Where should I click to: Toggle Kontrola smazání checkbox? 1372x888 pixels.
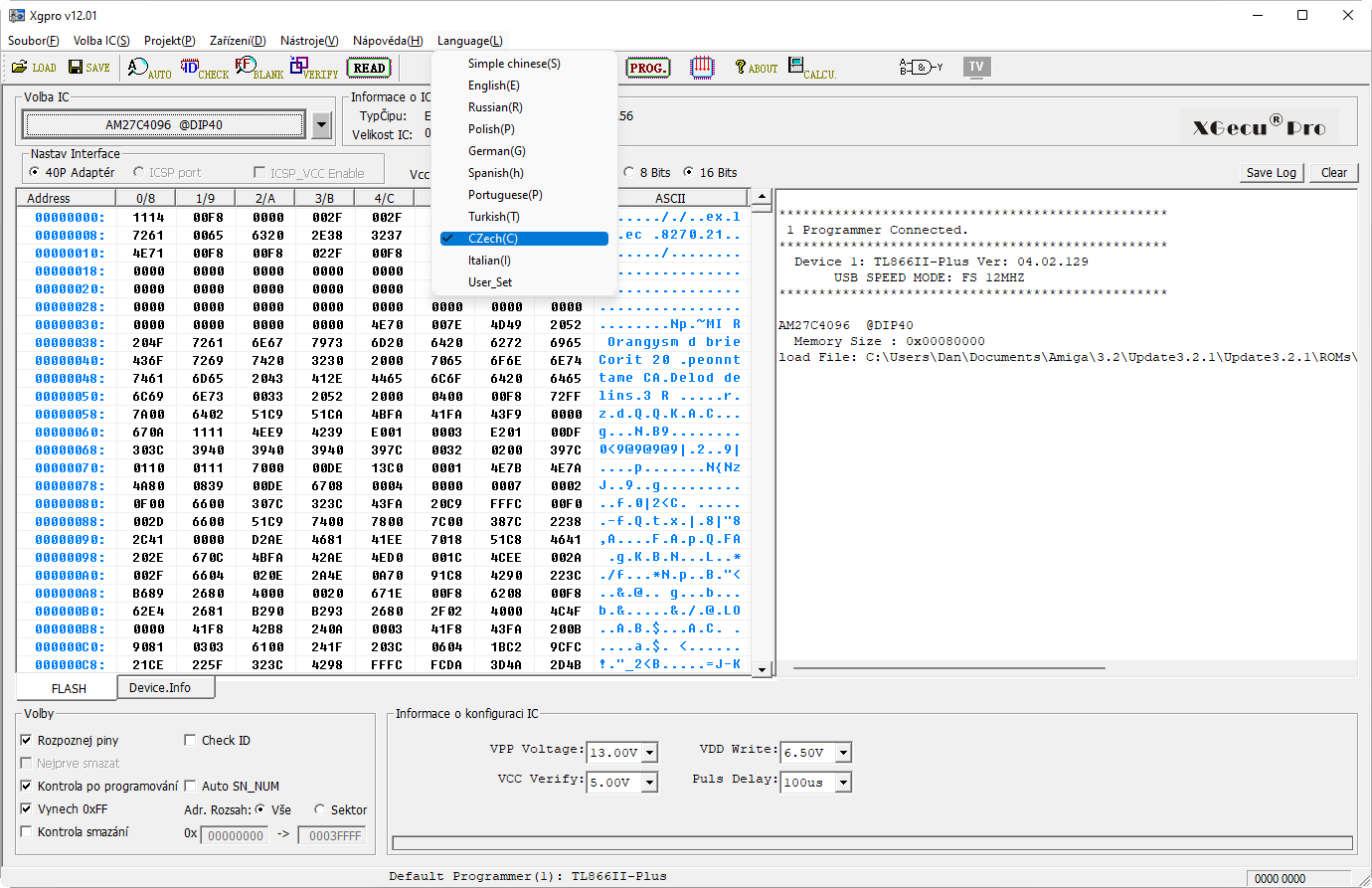[75, 831]
